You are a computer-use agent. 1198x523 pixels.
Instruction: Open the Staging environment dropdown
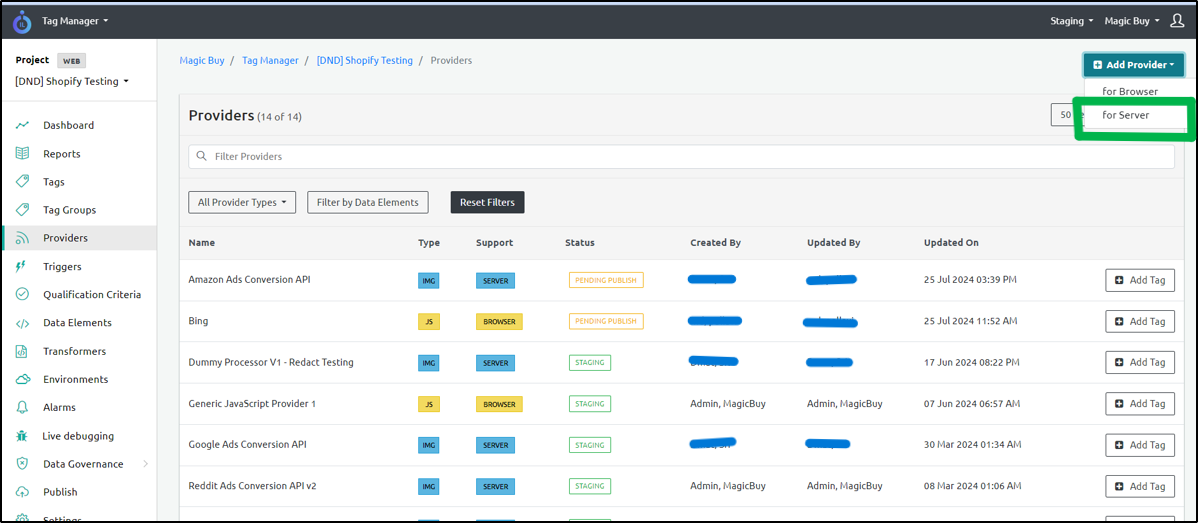tap(1072, 21)
